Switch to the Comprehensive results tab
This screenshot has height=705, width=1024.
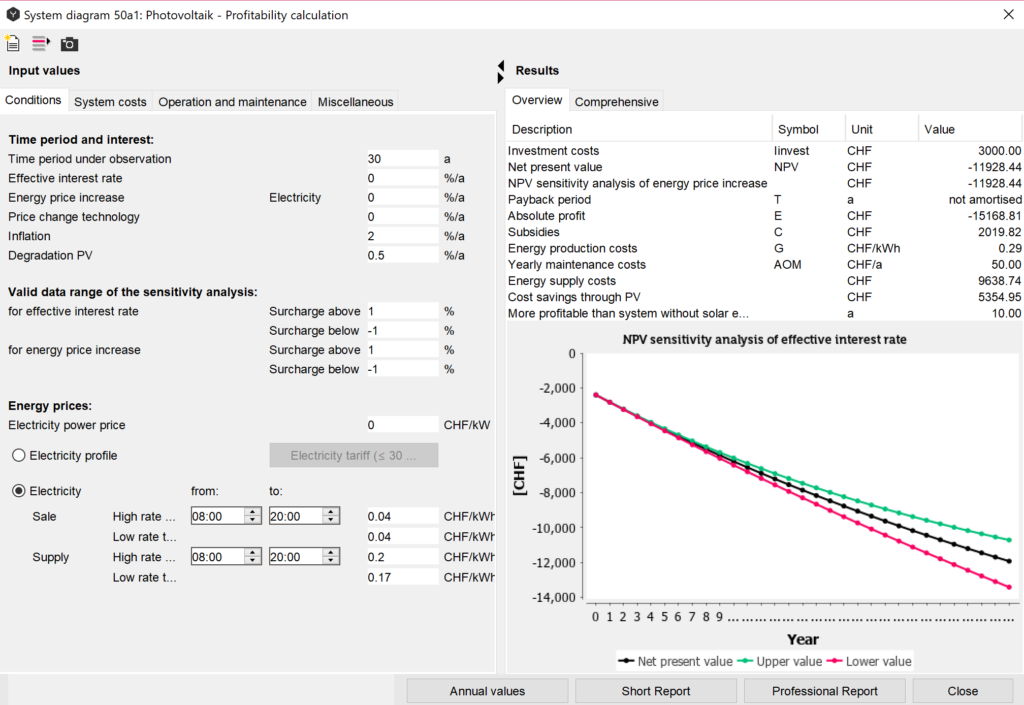616,102
